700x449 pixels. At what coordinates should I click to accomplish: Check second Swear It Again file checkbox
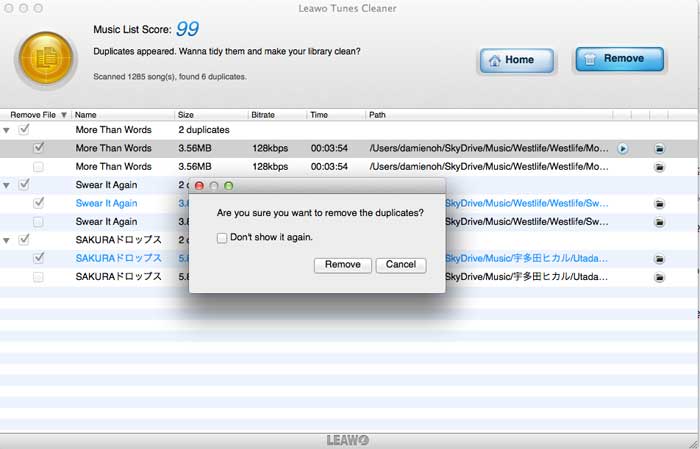(x=38, y=222)
